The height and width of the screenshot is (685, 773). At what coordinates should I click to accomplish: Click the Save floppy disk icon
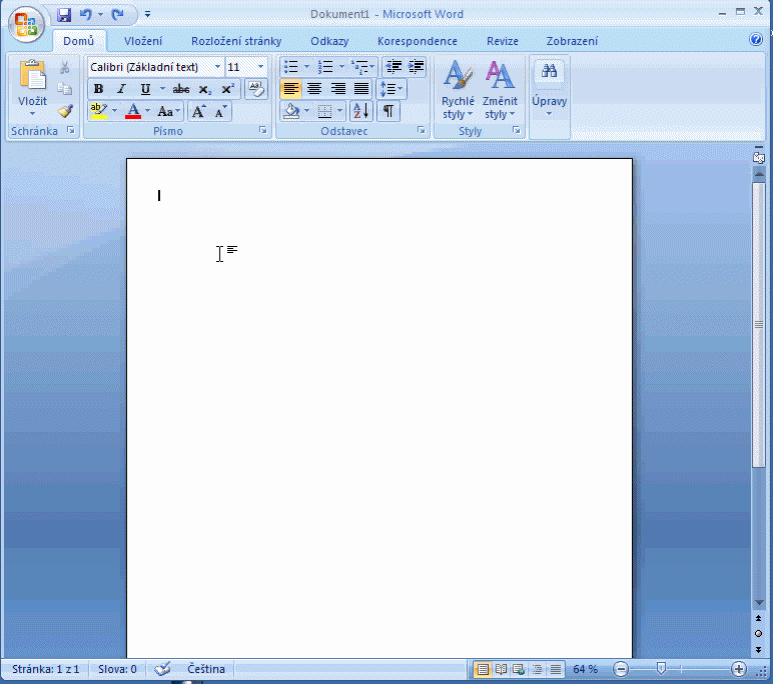coord(64,14)
